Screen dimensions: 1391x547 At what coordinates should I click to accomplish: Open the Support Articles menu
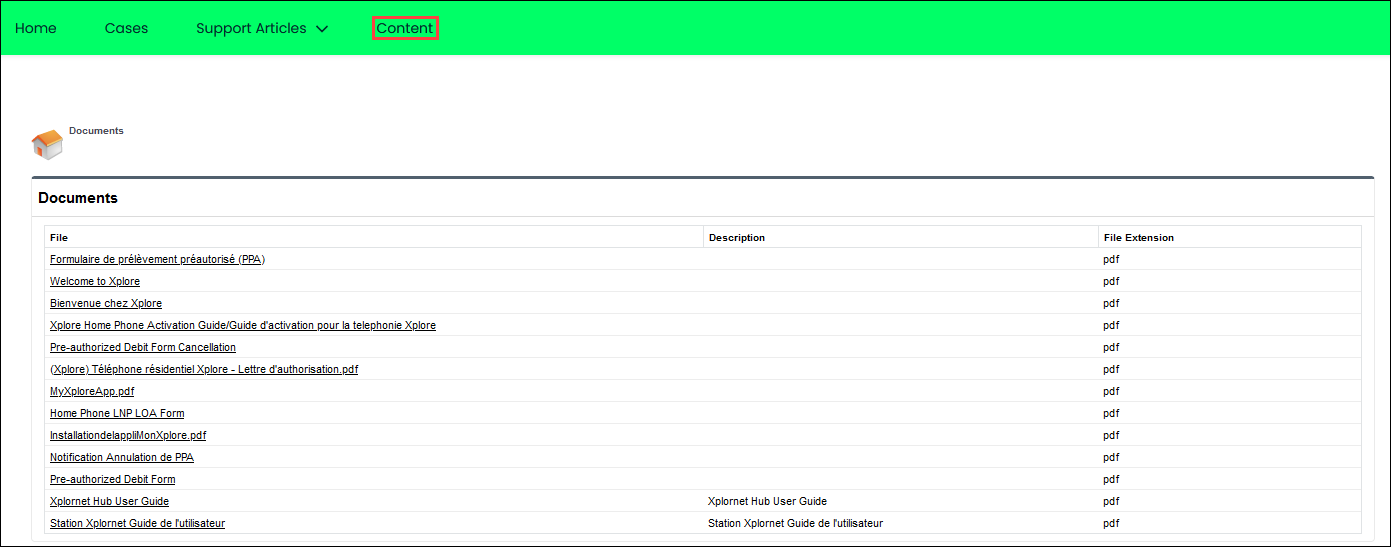(251, 28)
